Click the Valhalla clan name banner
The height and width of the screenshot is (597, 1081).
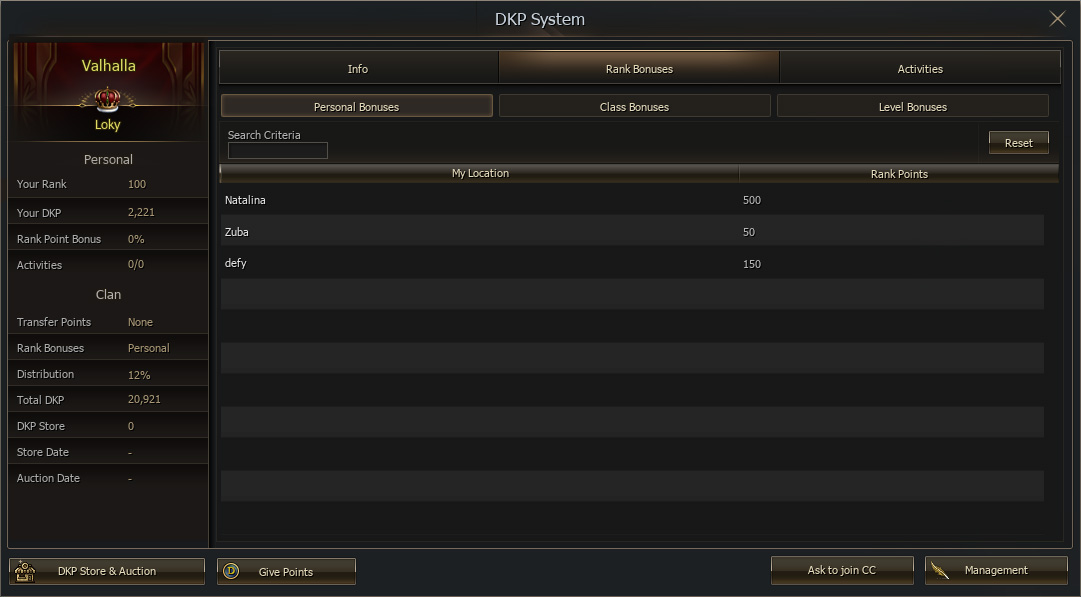pos(108,66)
